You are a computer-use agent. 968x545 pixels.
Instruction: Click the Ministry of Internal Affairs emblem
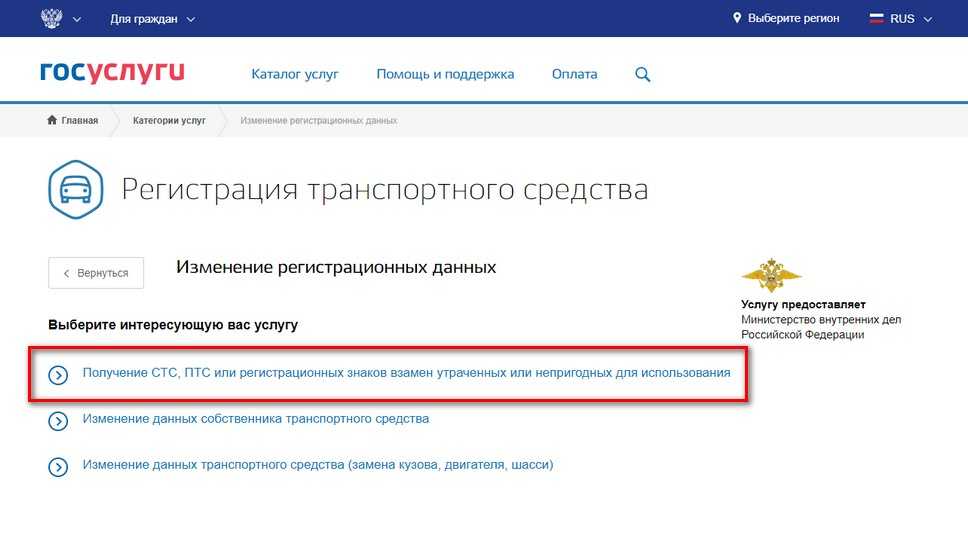pos(771,275)
